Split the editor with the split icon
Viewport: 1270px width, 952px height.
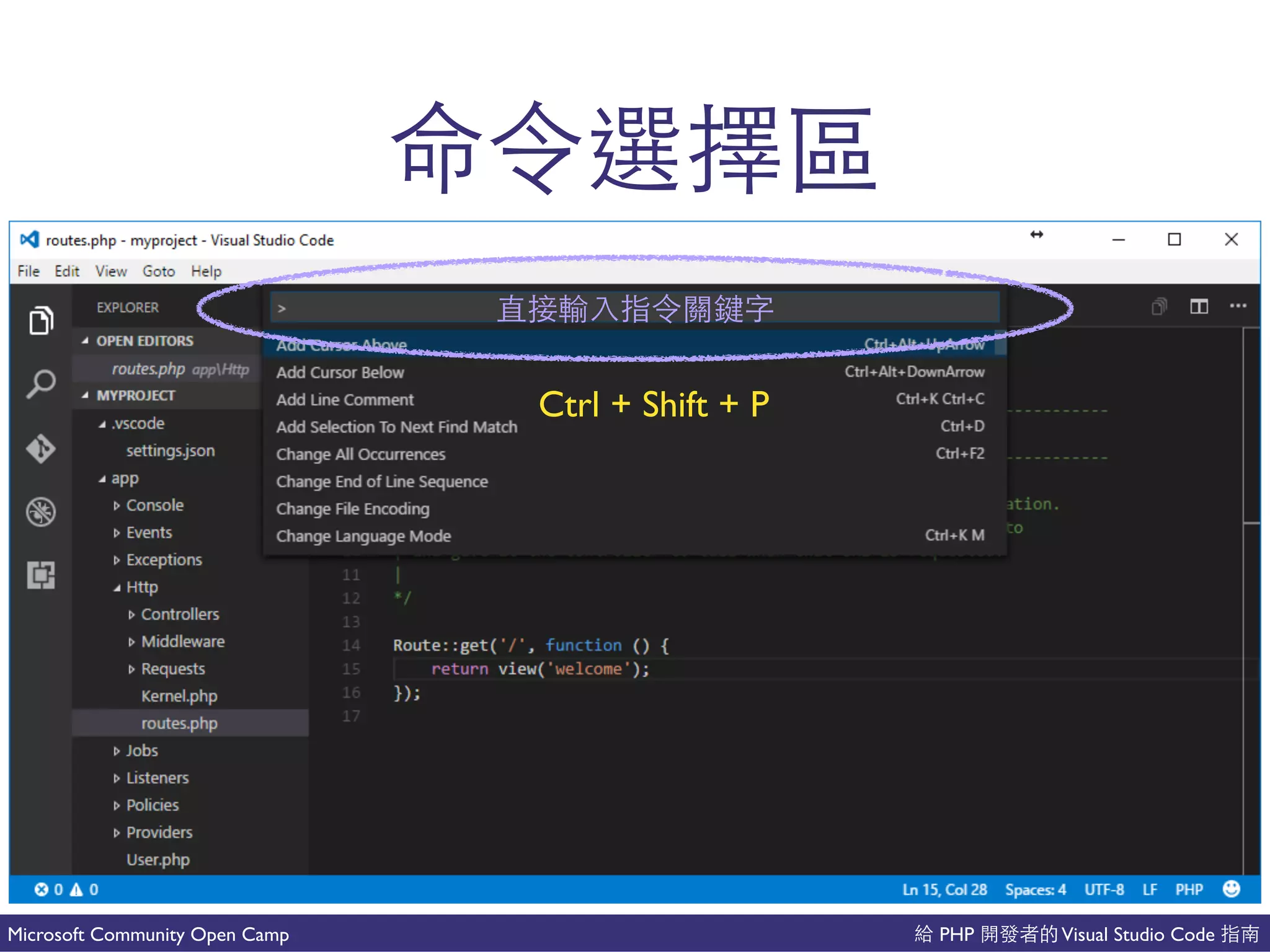point(1199,306)
